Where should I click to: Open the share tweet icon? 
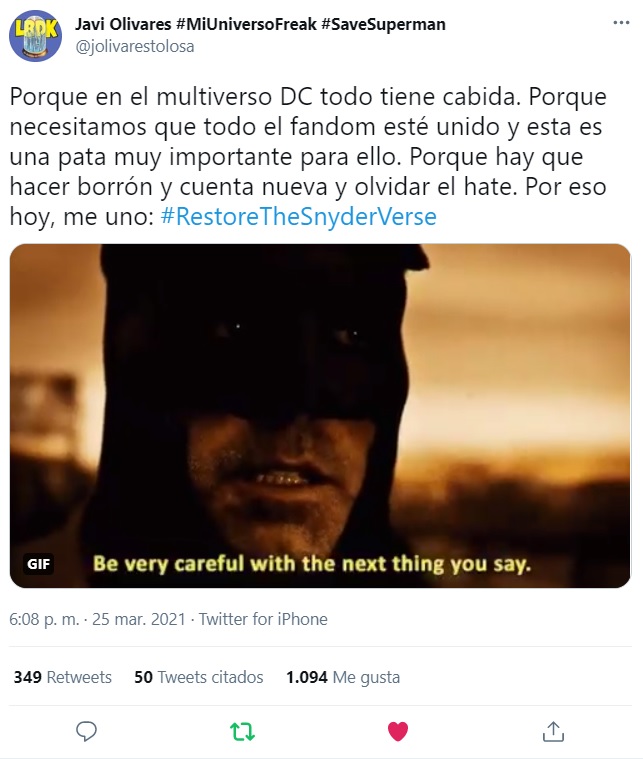553,731
